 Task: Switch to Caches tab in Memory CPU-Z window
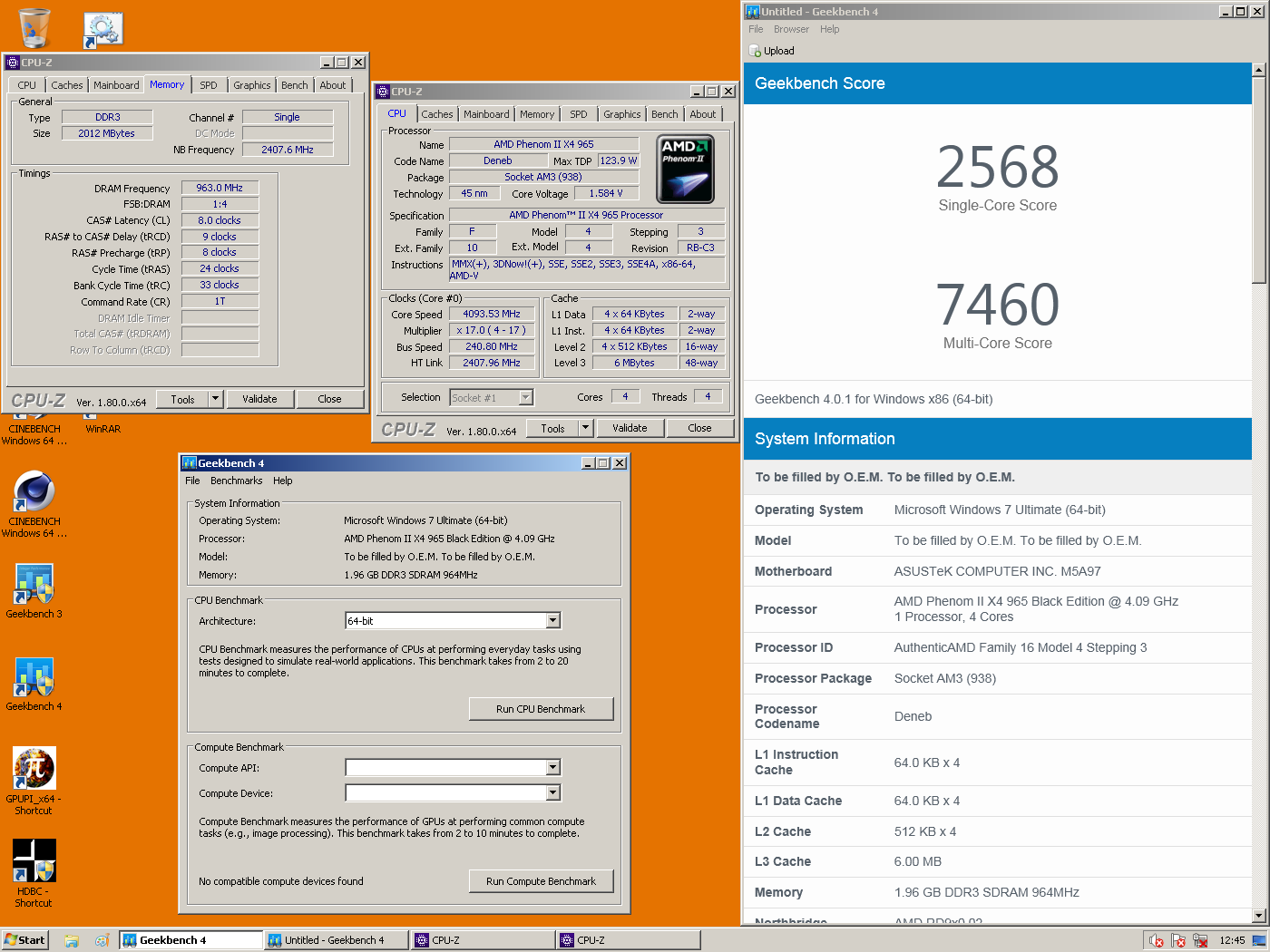[67, 85]
